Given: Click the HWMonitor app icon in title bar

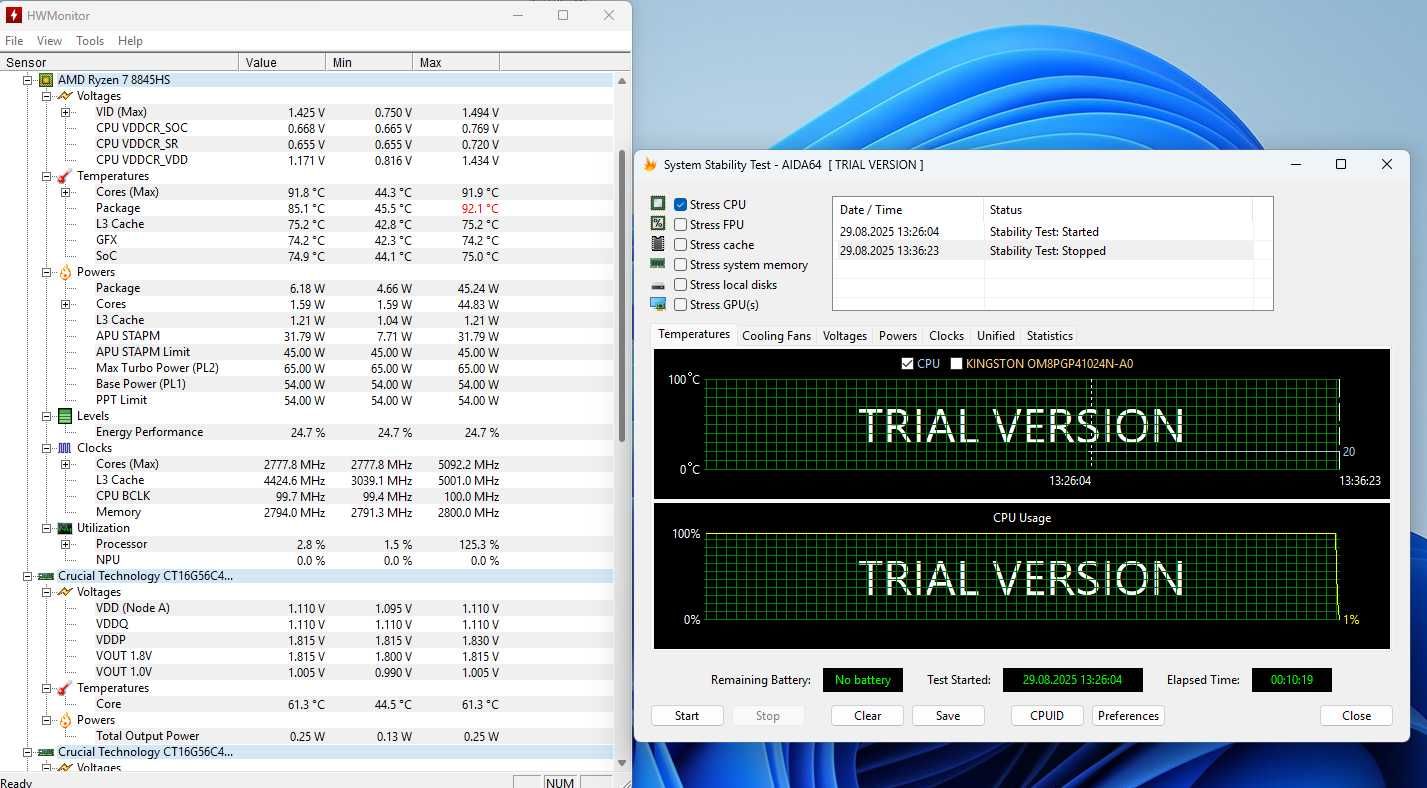Looking at the screenshot, I should tap(14, 15).
